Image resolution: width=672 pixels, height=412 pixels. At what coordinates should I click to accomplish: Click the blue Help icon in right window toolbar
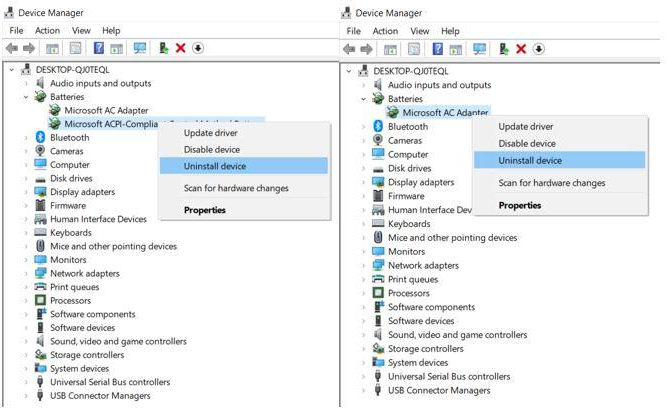(437, 48)
